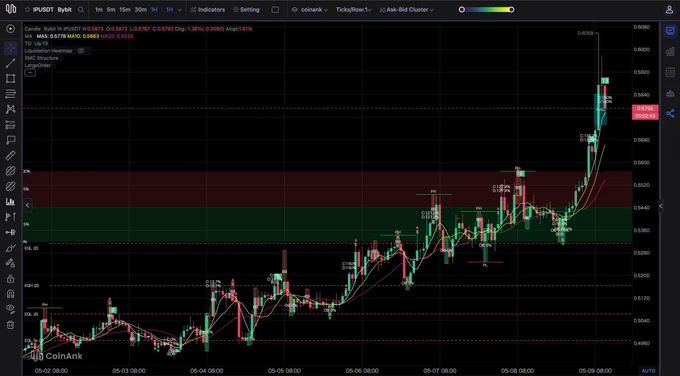Click the 0.6058 high price marker
The width and height of the screenshot is (680, 376).
click(x=585, y=33)
